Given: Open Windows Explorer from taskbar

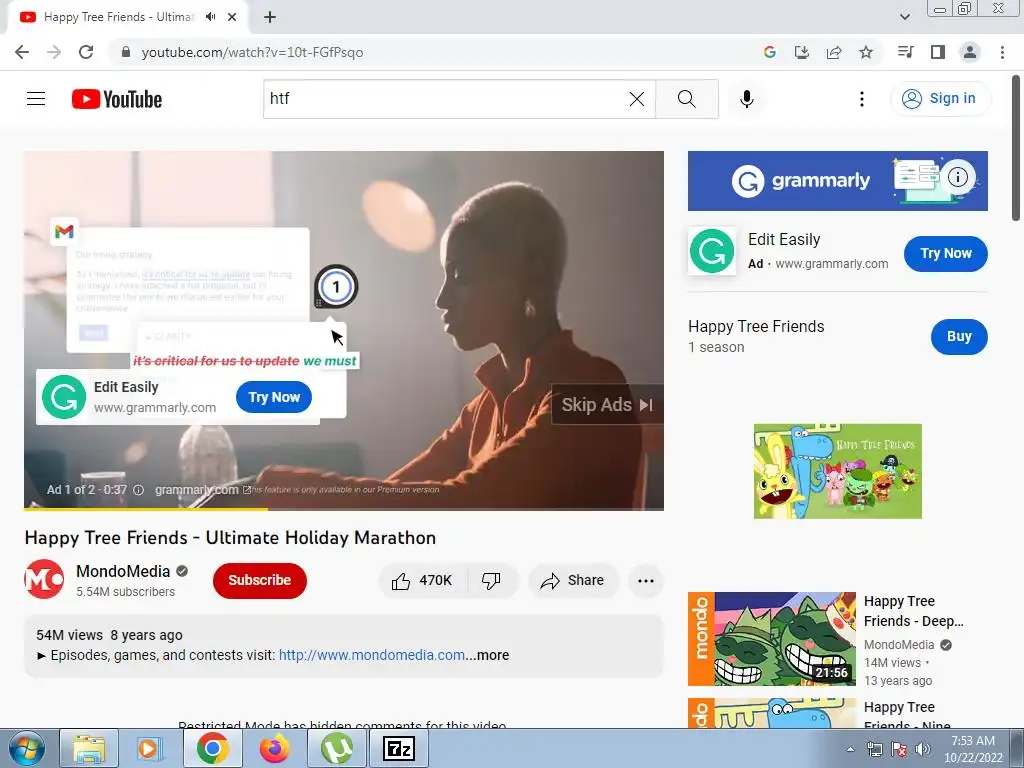Looking at the screenshot, I should coord(89,748).
